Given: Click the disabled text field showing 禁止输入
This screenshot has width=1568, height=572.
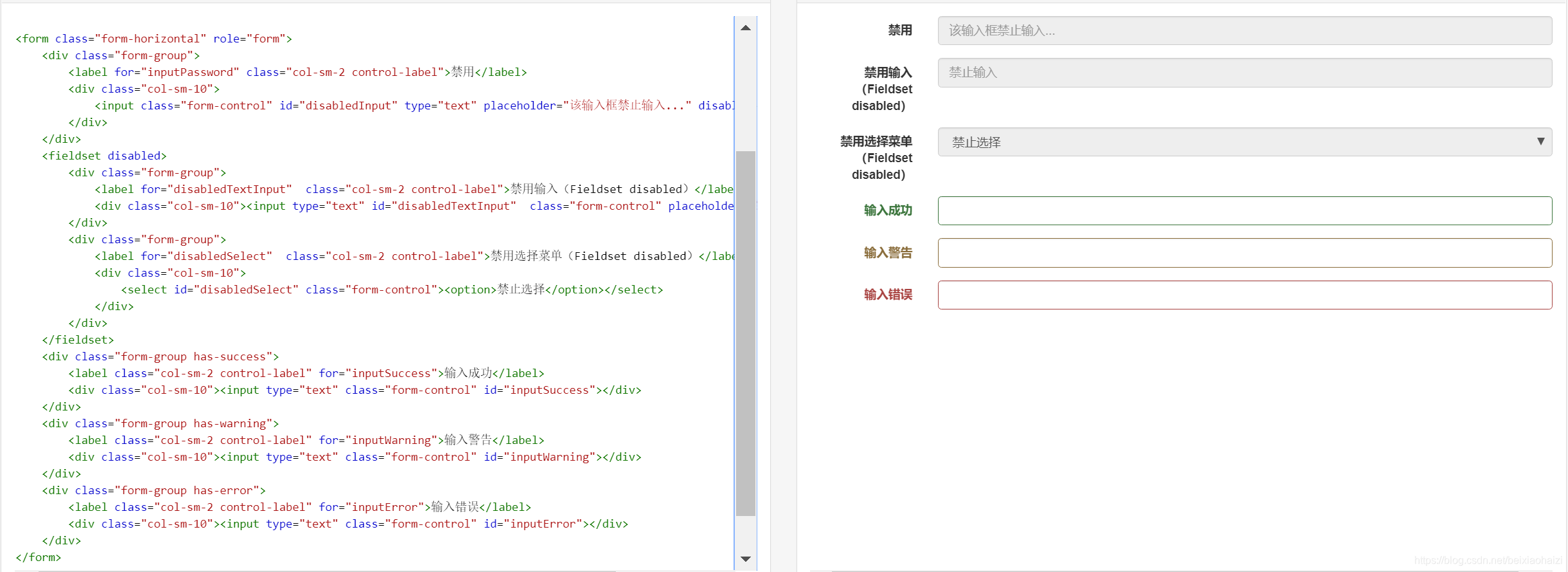Looking at the screenshot, I should 1245,73.
